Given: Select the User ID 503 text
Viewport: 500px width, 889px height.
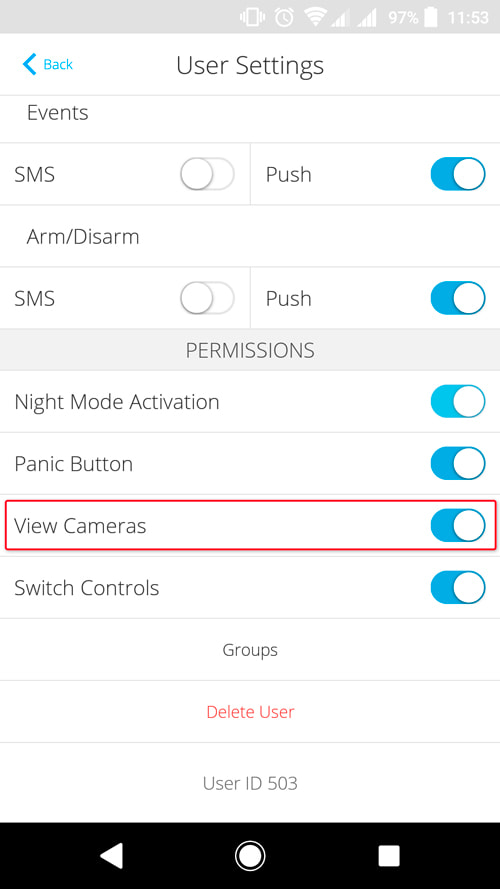Looking at the screenshot, I should 250,783.
